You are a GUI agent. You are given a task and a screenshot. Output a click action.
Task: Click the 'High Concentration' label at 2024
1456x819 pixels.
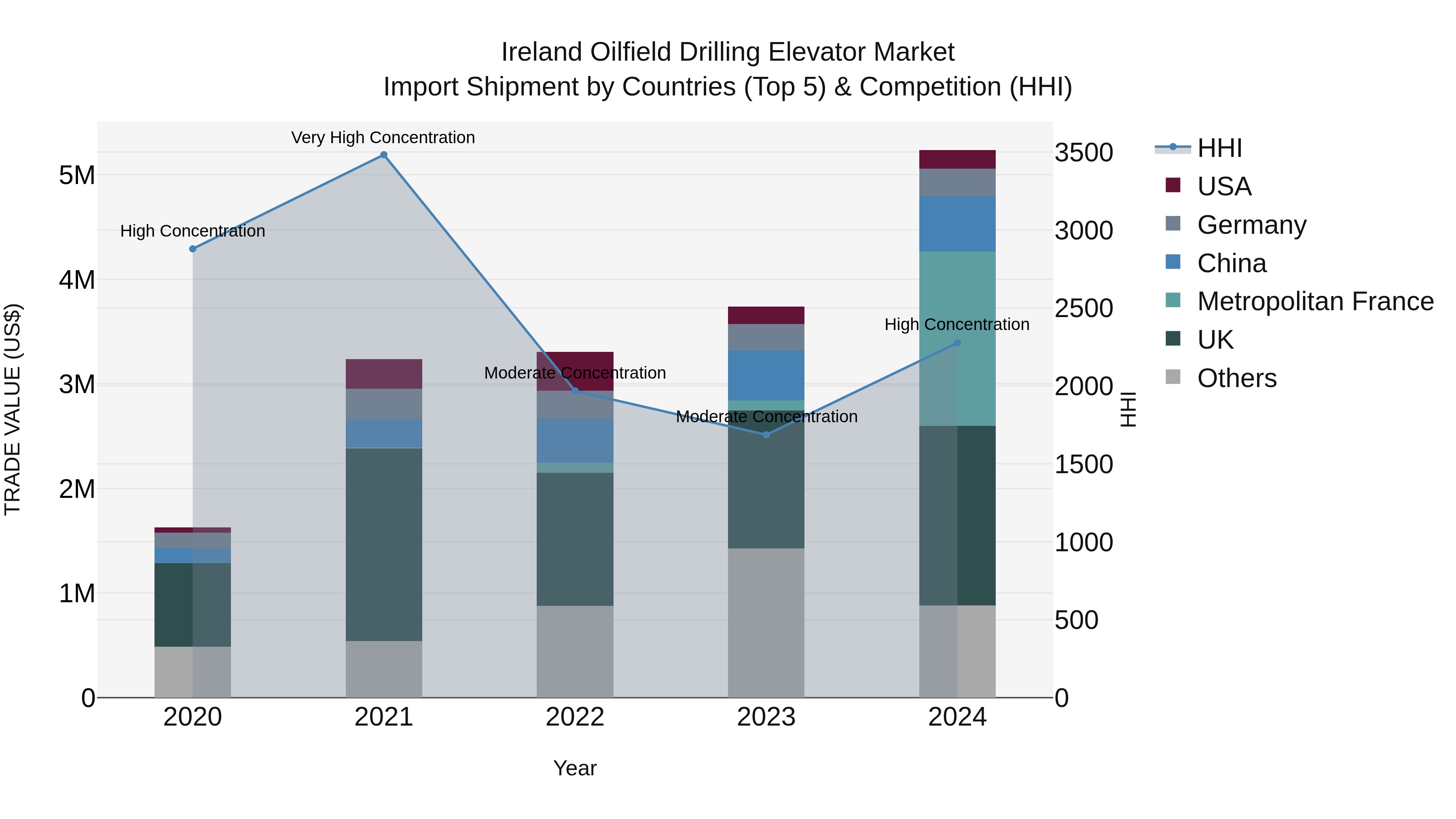(957, 324)
